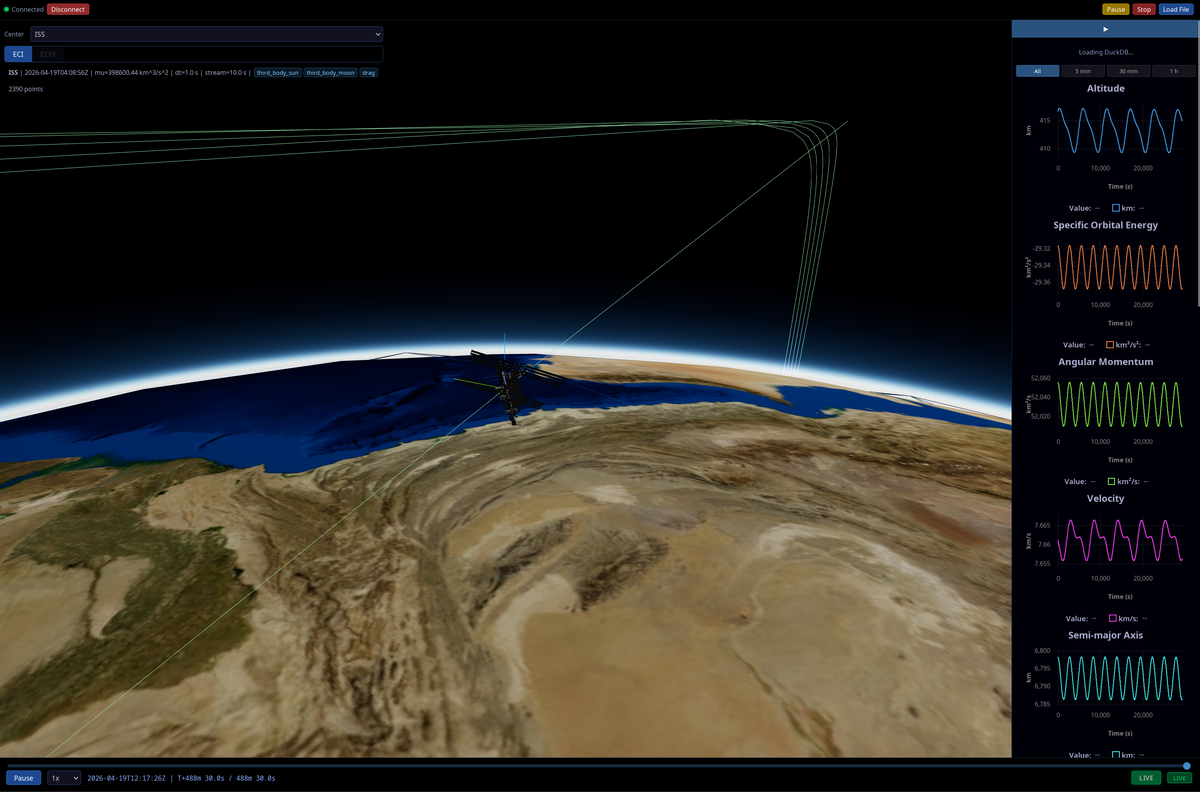Click the play arrow bar above charts

pyautogui.click(x=1105, y=29)
